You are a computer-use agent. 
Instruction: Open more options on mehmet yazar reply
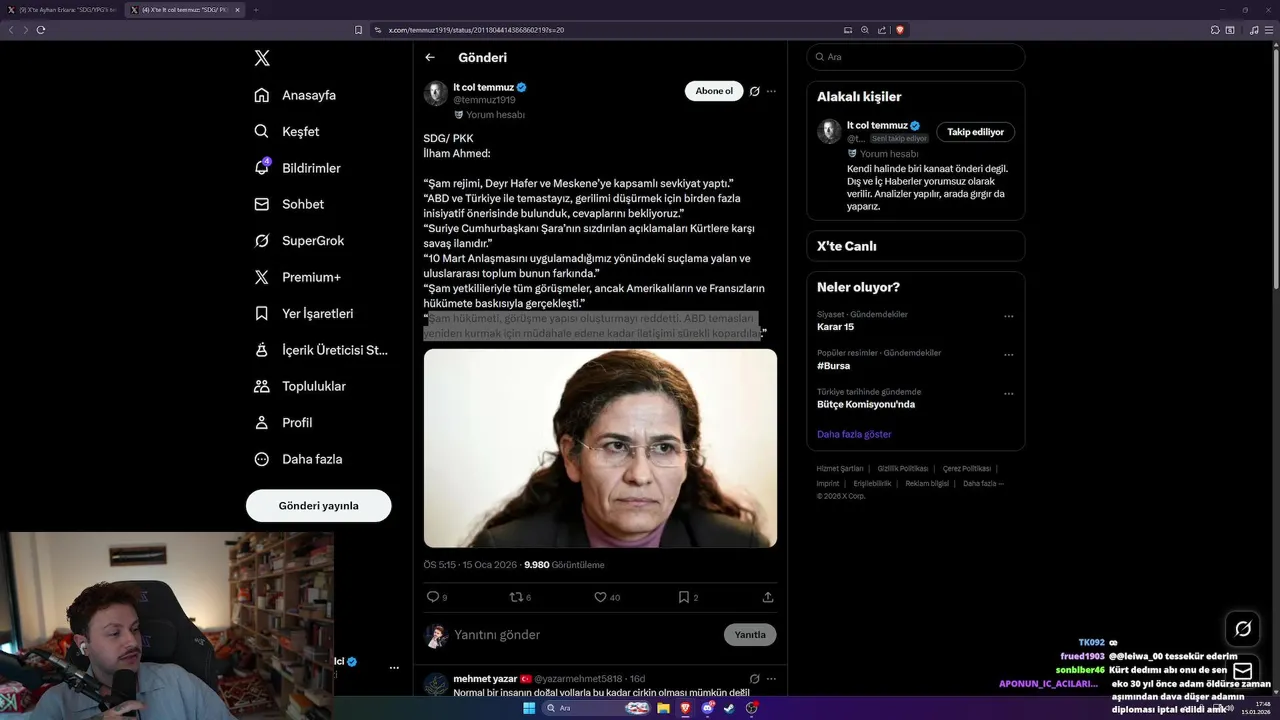coord(771,679)
